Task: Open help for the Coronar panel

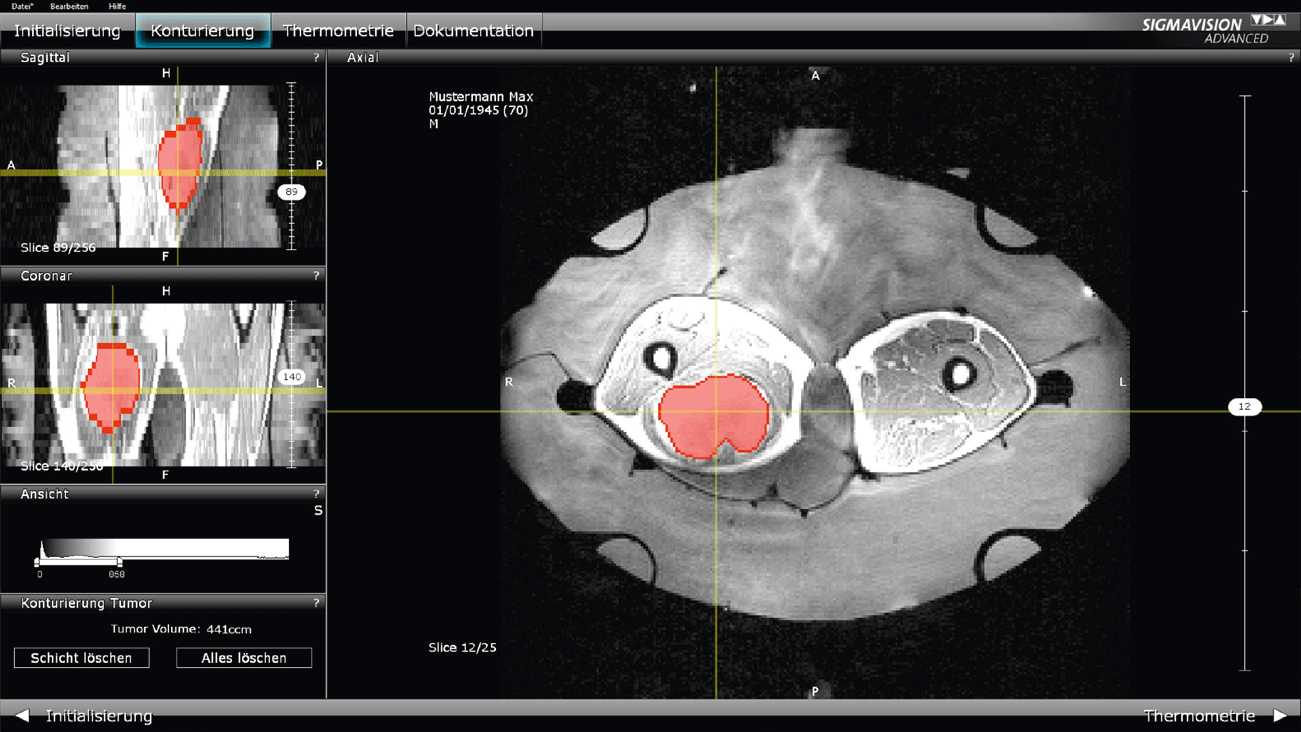Action: tap(316, 276)
